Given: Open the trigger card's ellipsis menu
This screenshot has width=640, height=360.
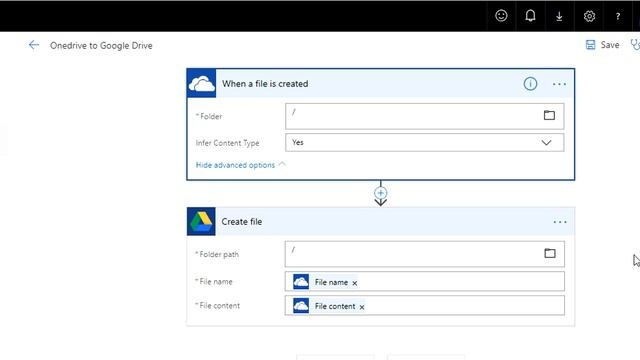Looking at the screenshot, I should point(559,84).
